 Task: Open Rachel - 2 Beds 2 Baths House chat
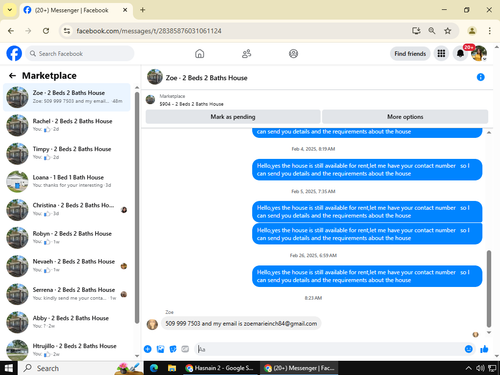click(67, 125)
